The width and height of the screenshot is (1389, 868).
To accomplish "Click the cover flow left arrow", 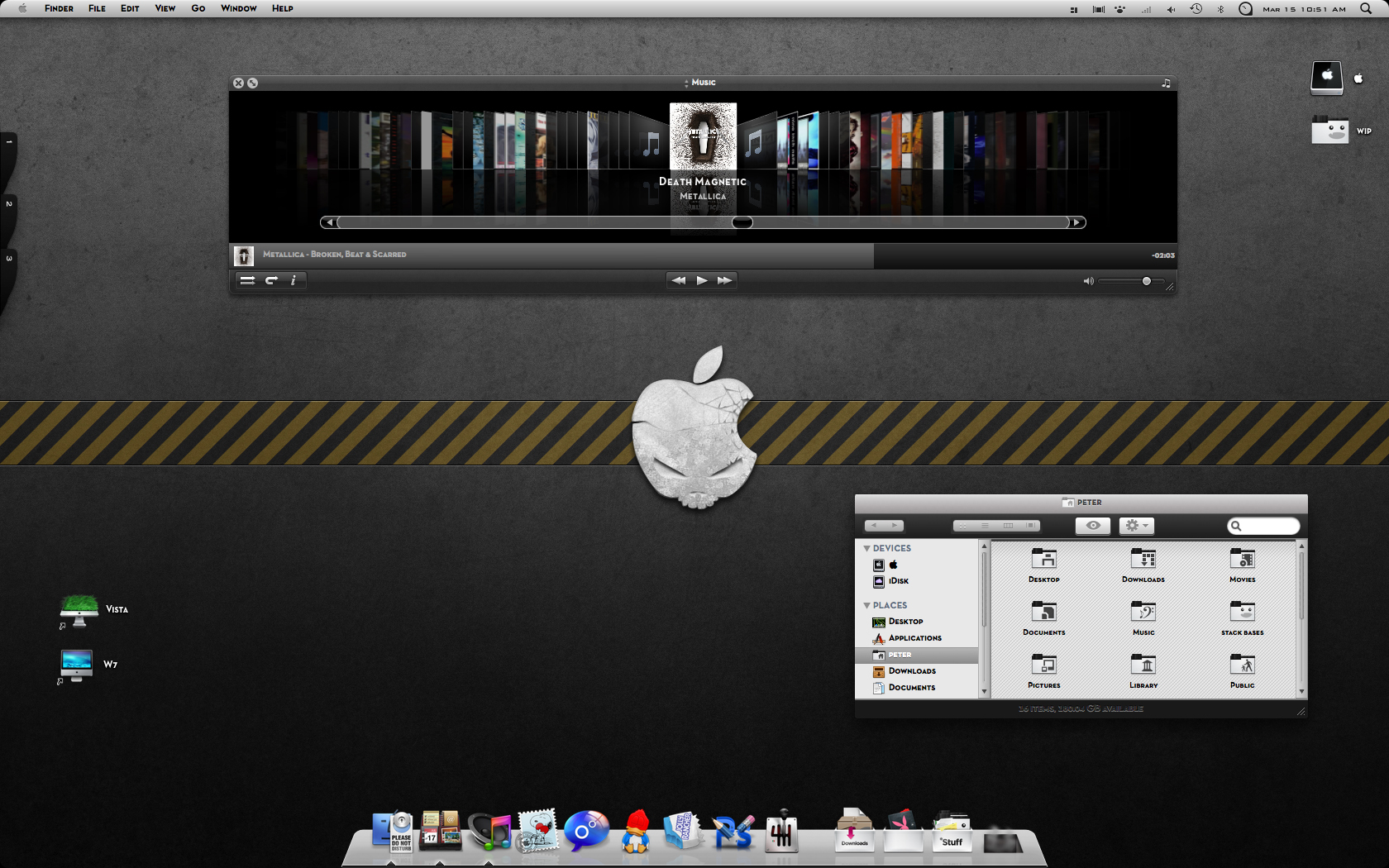I will click(329, 222).
